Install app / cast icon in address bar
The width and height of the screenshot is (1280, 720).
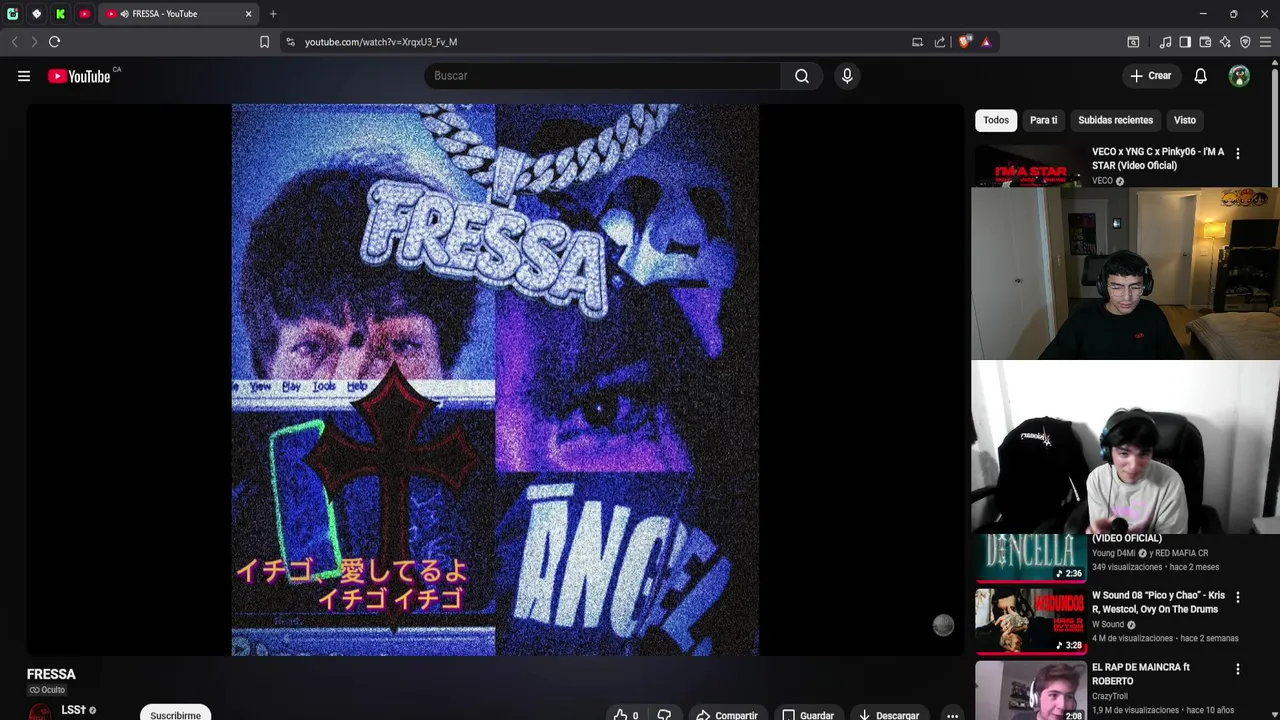pyautogui.click(x=917, y=42)
